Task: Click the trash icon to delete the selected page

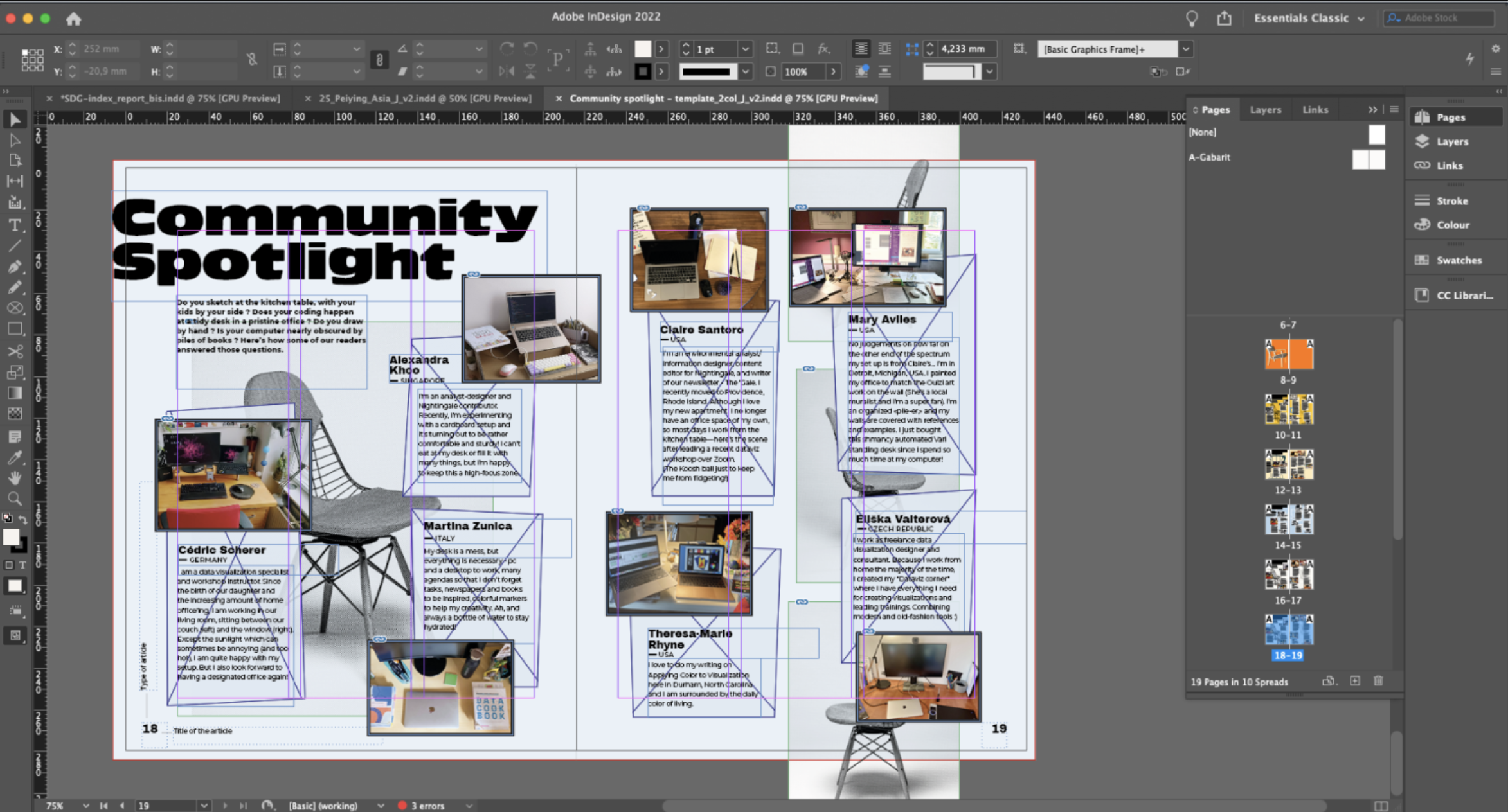Action: pyautogui.click(x=1378, y=681)
